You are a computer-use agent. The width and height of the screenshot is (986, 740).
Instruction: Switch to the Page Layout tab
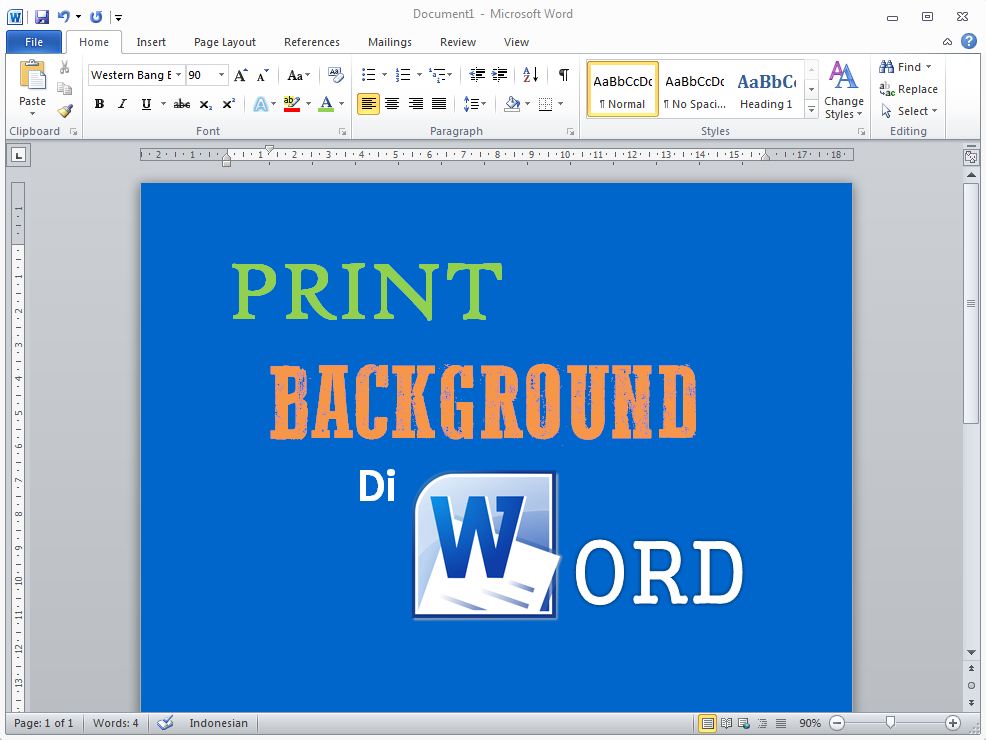224,42
